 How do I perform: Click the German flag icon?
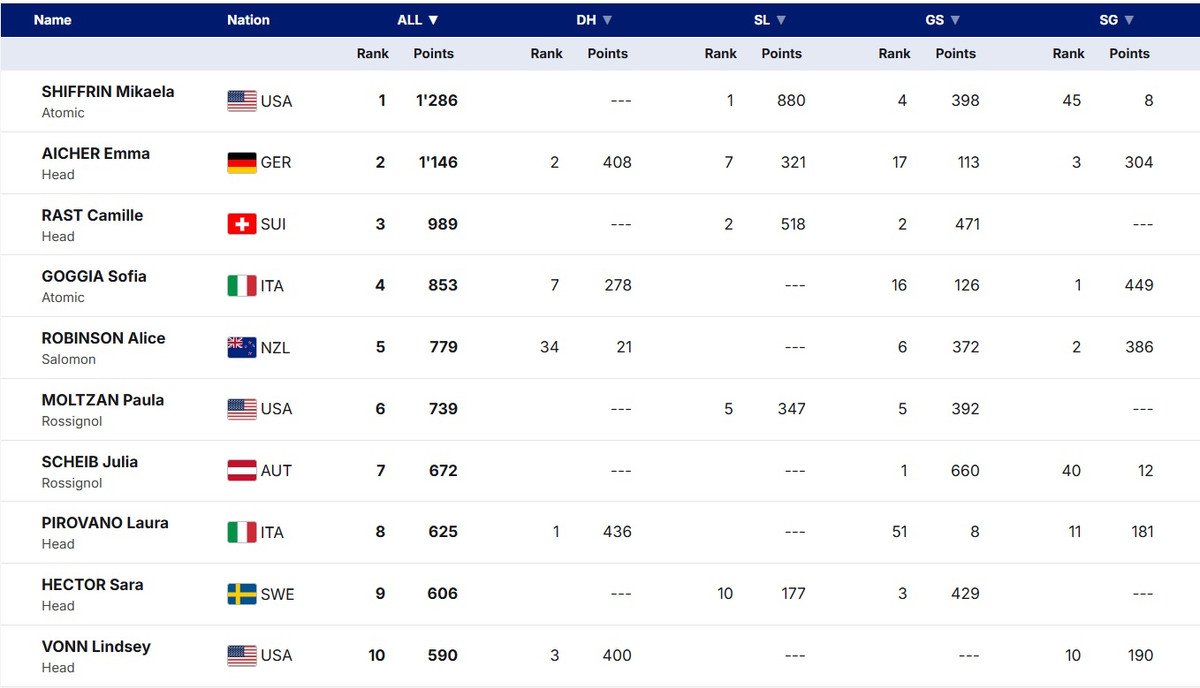(x=242, y=163)
